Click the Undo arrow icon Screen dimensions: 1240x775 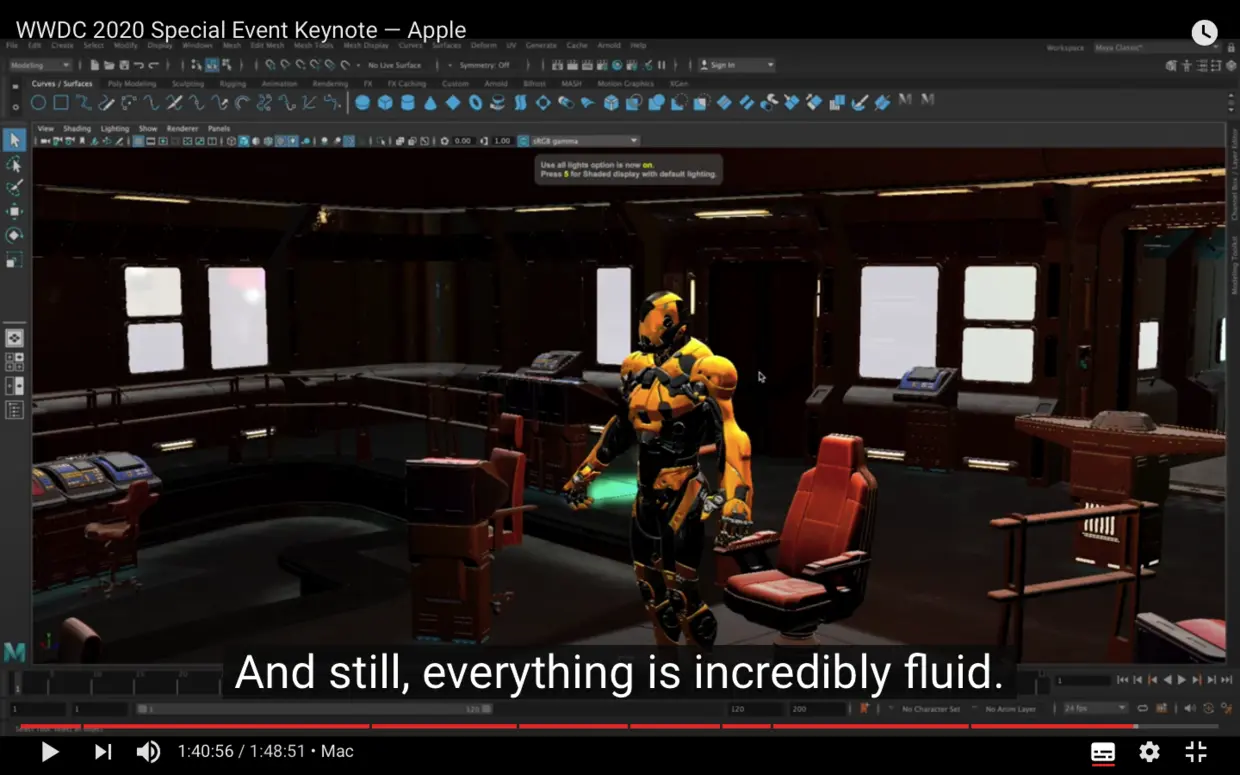click(x=138, y=65)
